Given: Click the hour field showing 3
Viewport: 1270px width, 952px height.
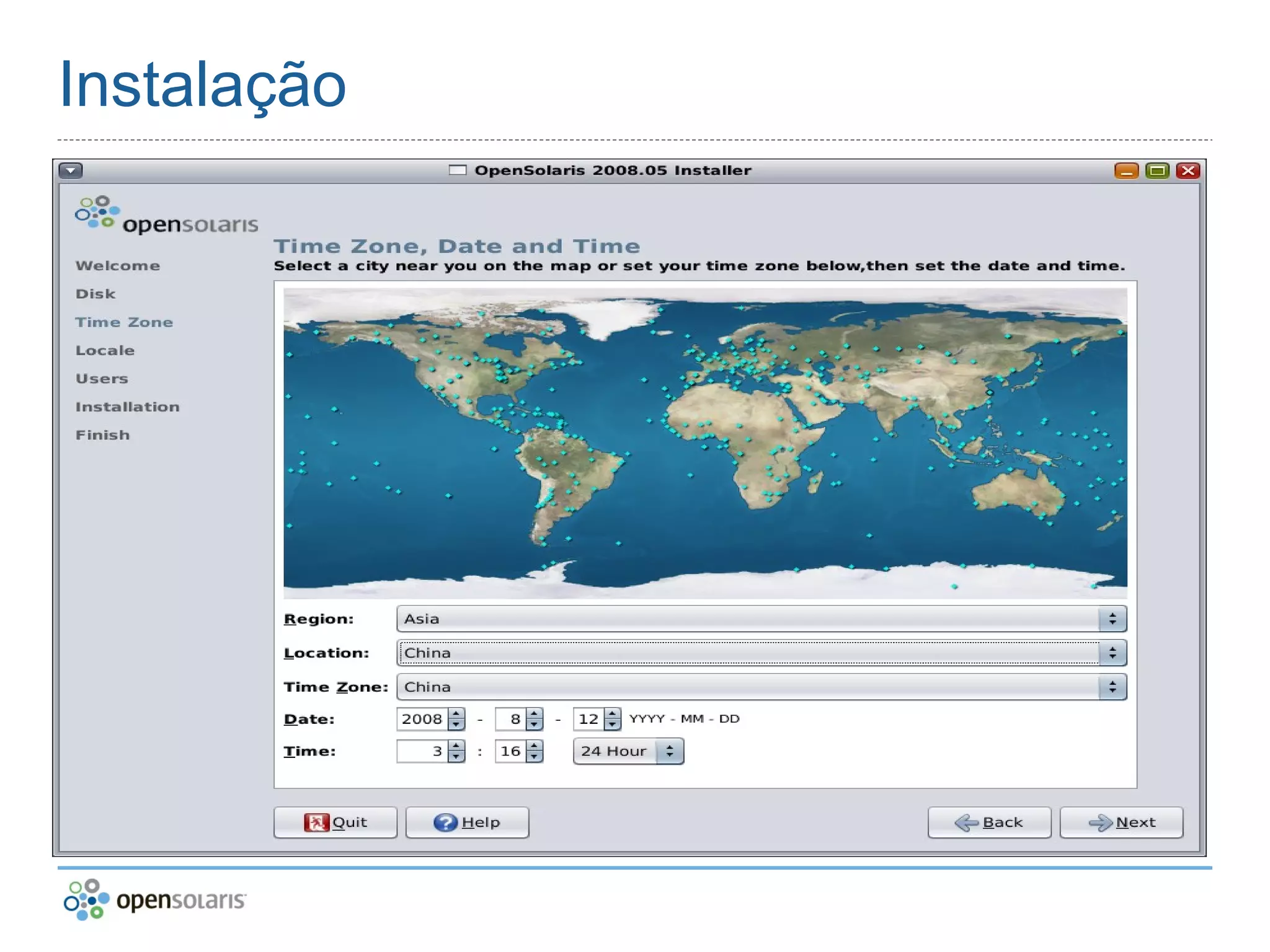Looking at the screenshot, I should pos(422,751).
